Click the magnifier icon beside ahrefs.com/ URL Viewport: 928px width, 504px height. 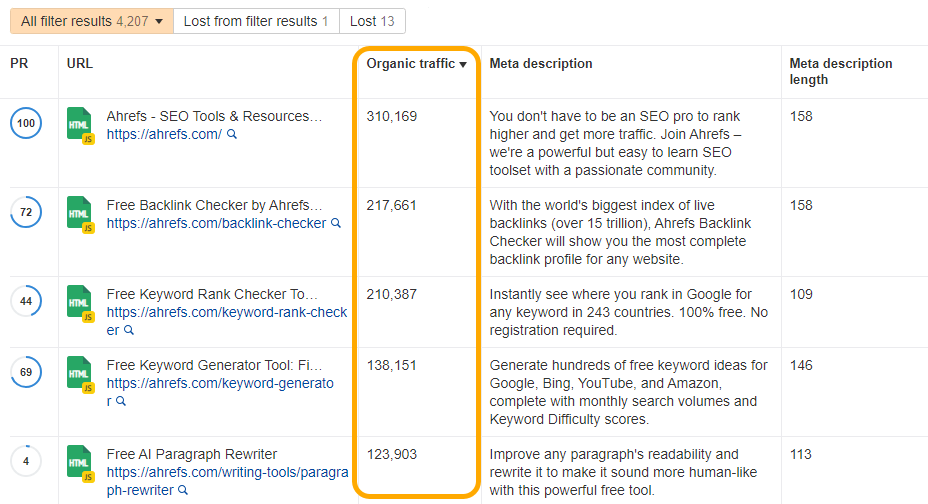[232, 134]
